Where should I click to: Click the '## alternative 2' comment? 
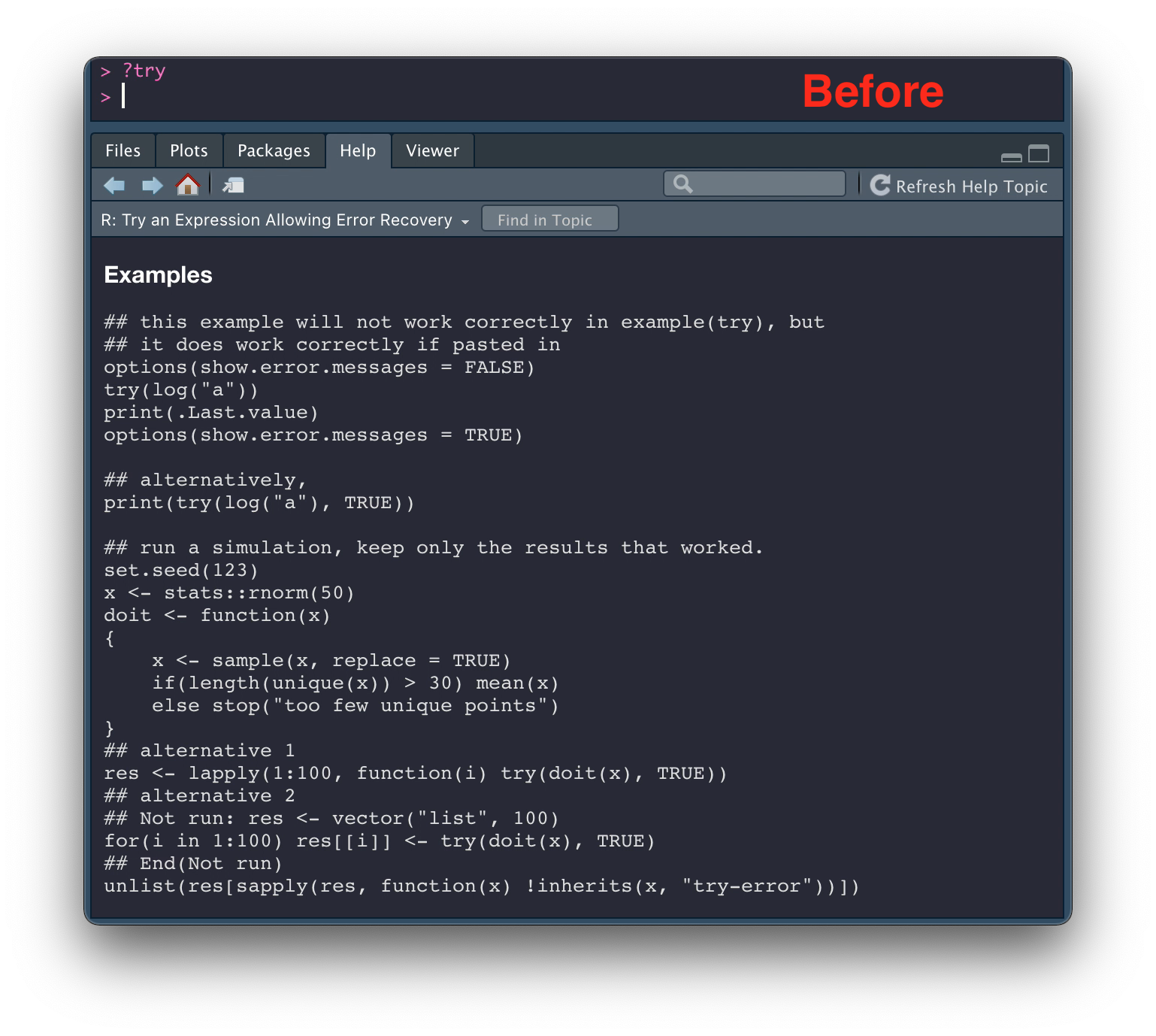(x=199, y=796)
